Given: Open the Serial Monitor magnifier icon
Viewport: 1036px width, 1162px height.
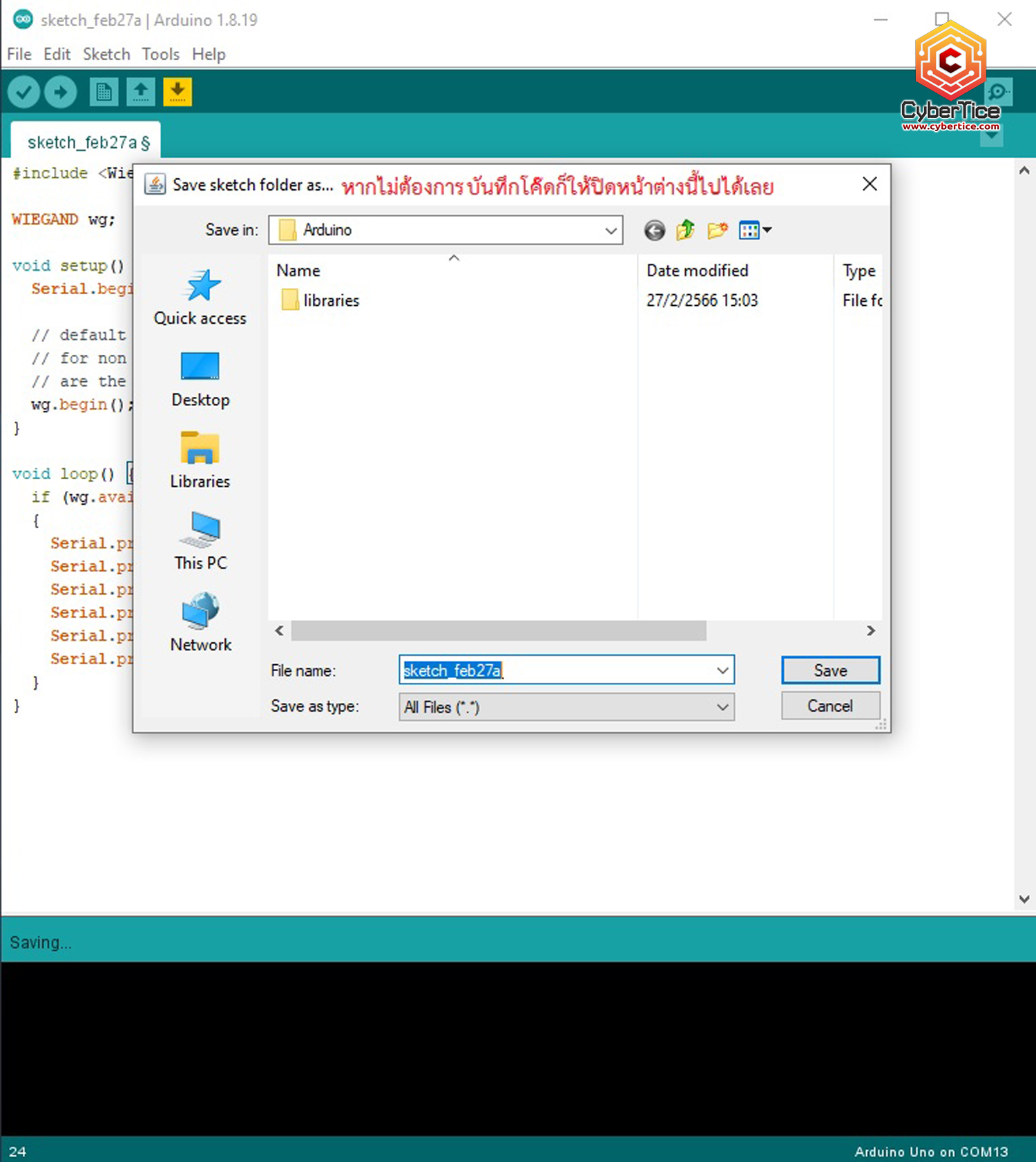Looking at the screenshot, I should [x=998, y=92].
